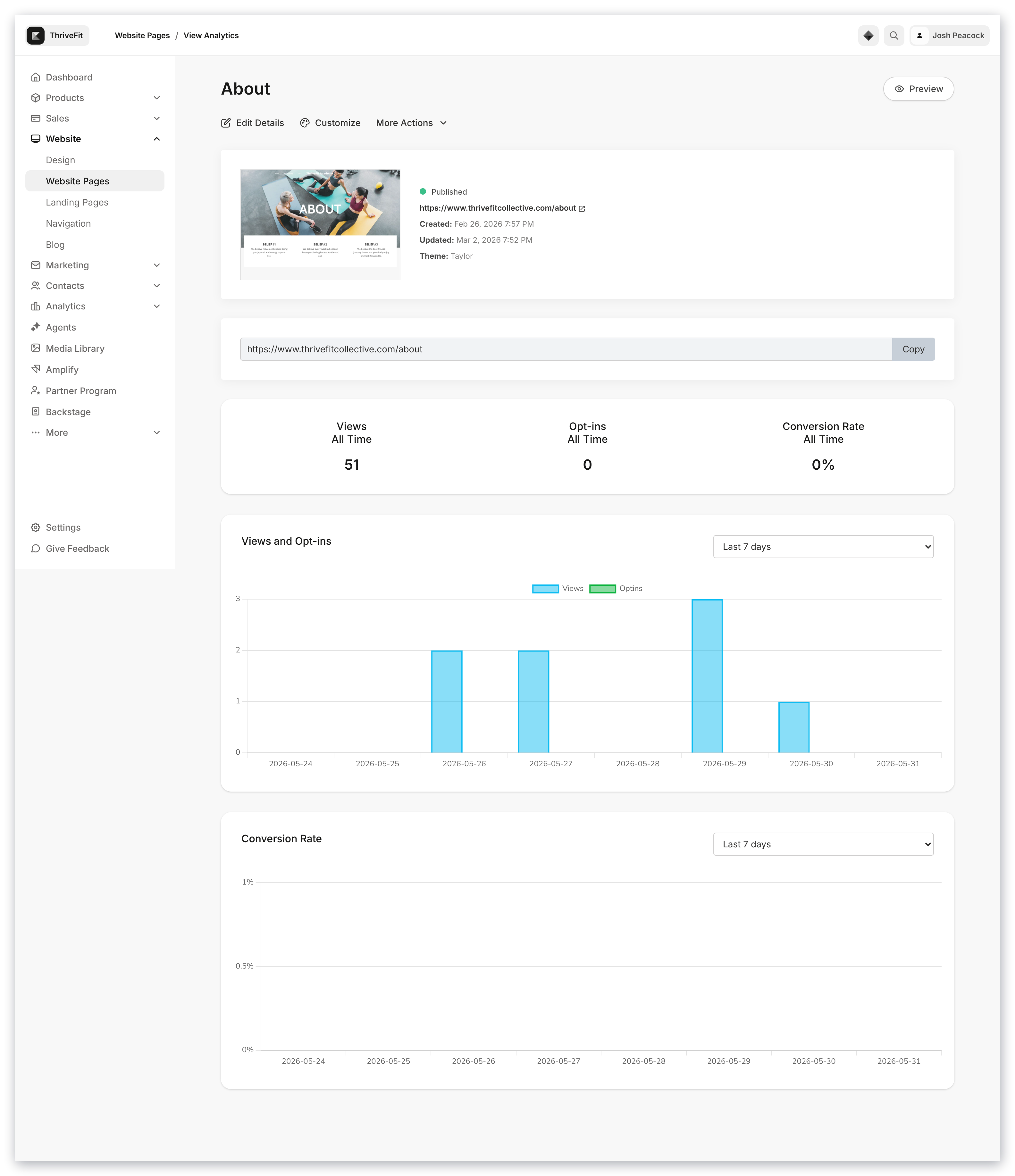Click the Contacts people icon
This screenshot has height=1176, width=1015.
35,285
